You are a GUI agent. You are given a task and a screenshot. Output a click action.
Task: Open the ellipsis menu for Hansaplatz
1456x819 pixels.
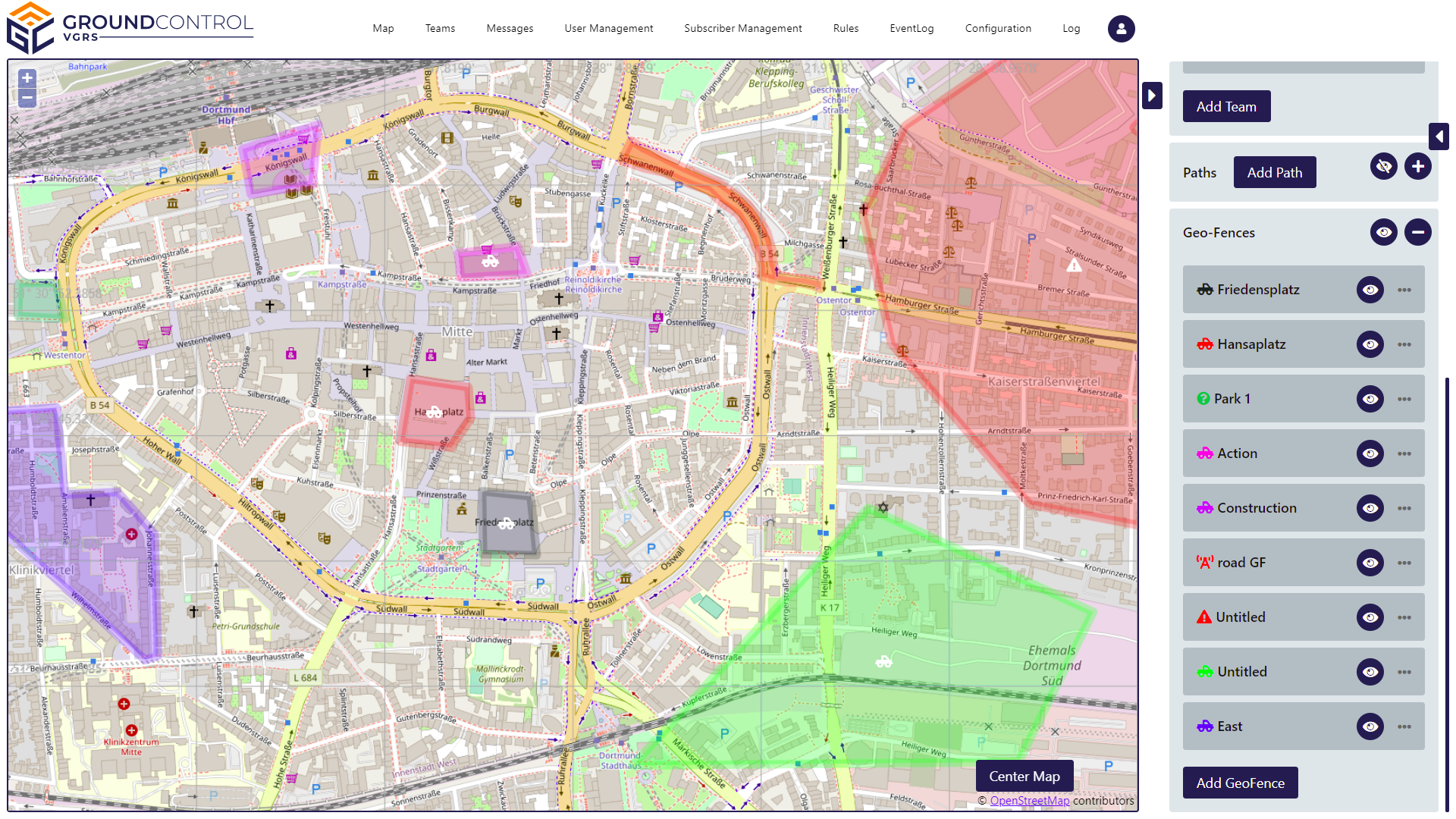pyautogui.click(x=1403, y=344)
